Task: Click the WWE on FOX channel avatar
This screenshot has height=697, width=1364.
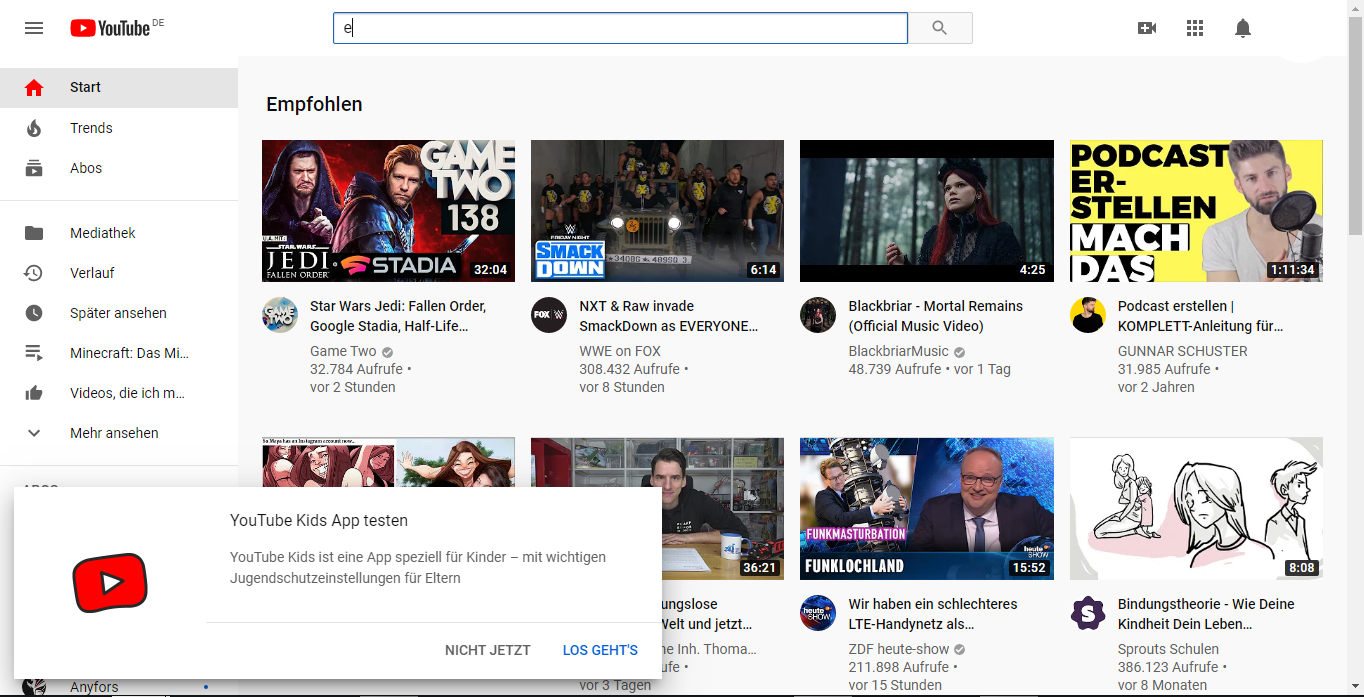Action: [x=549, y=315]
